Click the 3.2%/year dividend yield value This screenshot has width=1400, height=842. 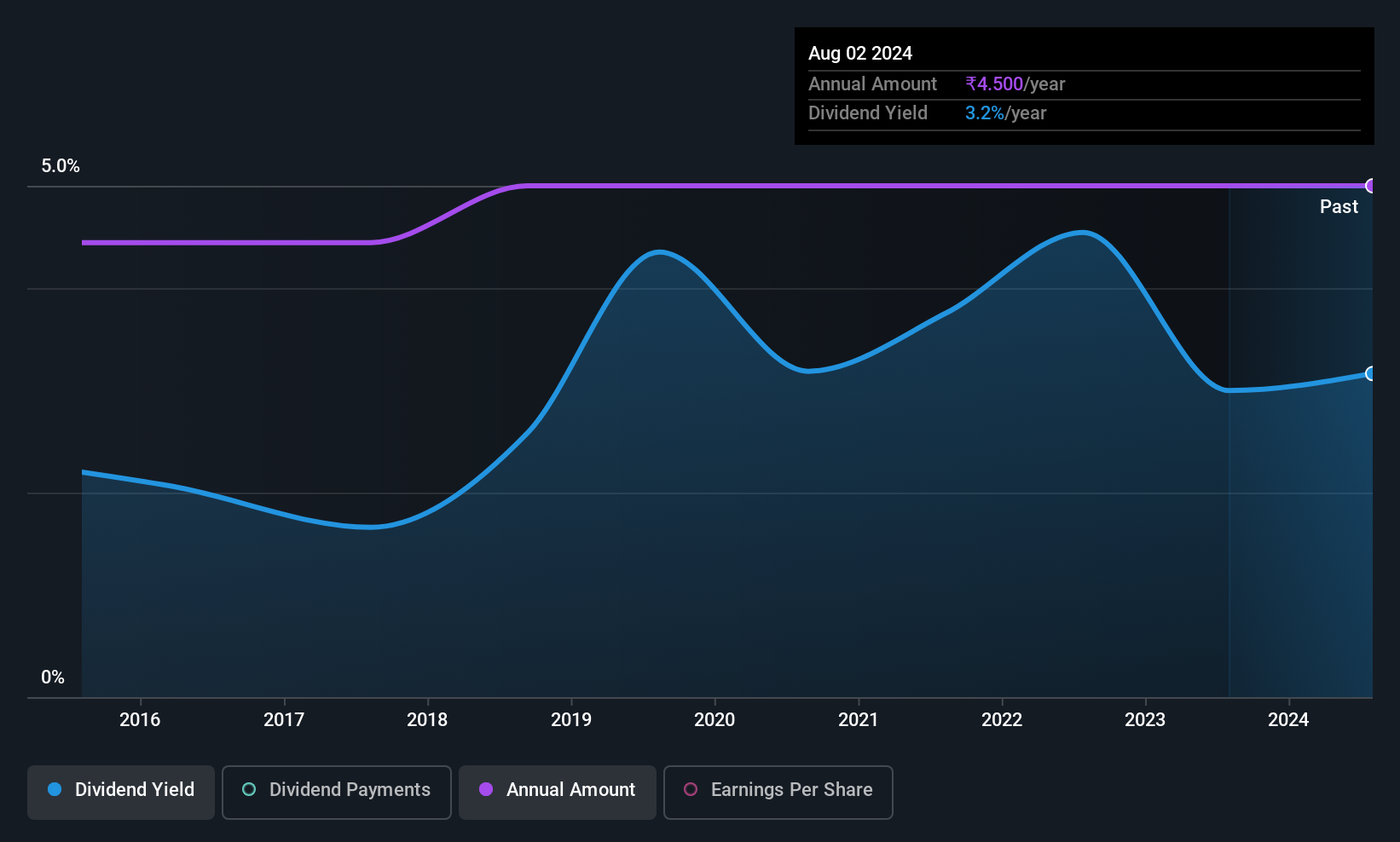pyautogui.click(x=1005, y=112)
